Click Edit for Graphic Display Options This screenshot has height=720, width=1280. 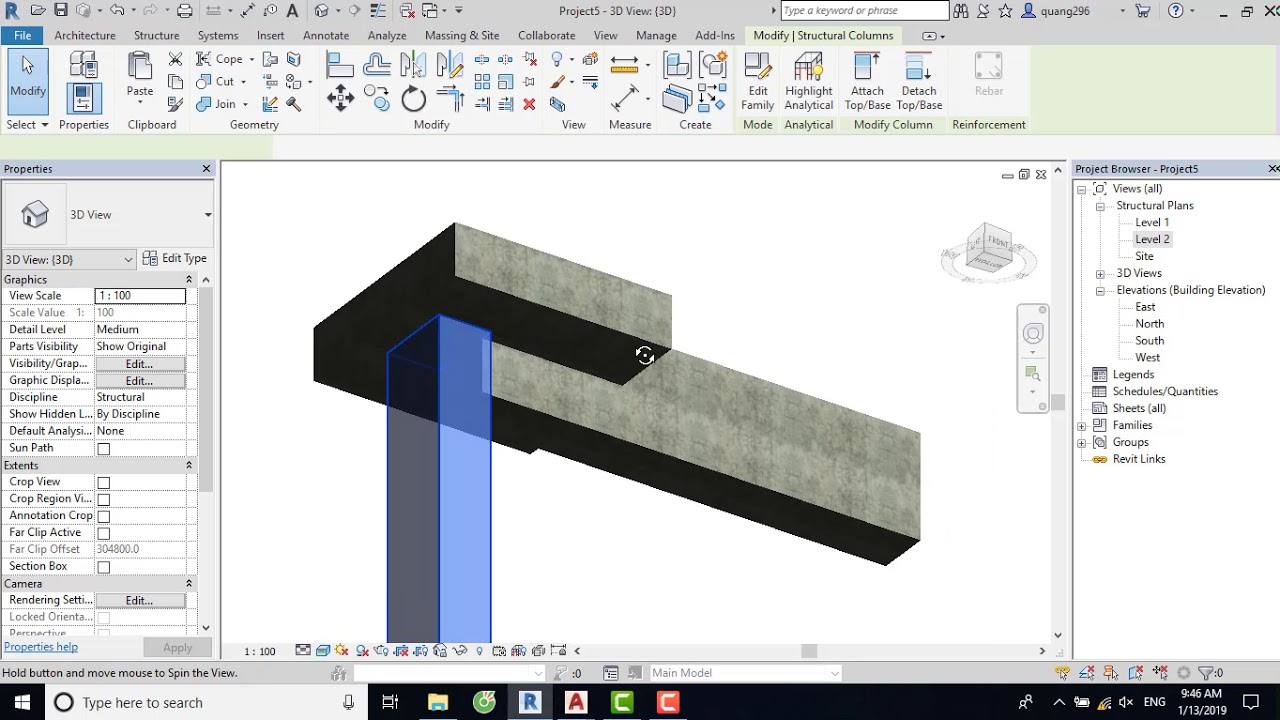click(139, 381)
